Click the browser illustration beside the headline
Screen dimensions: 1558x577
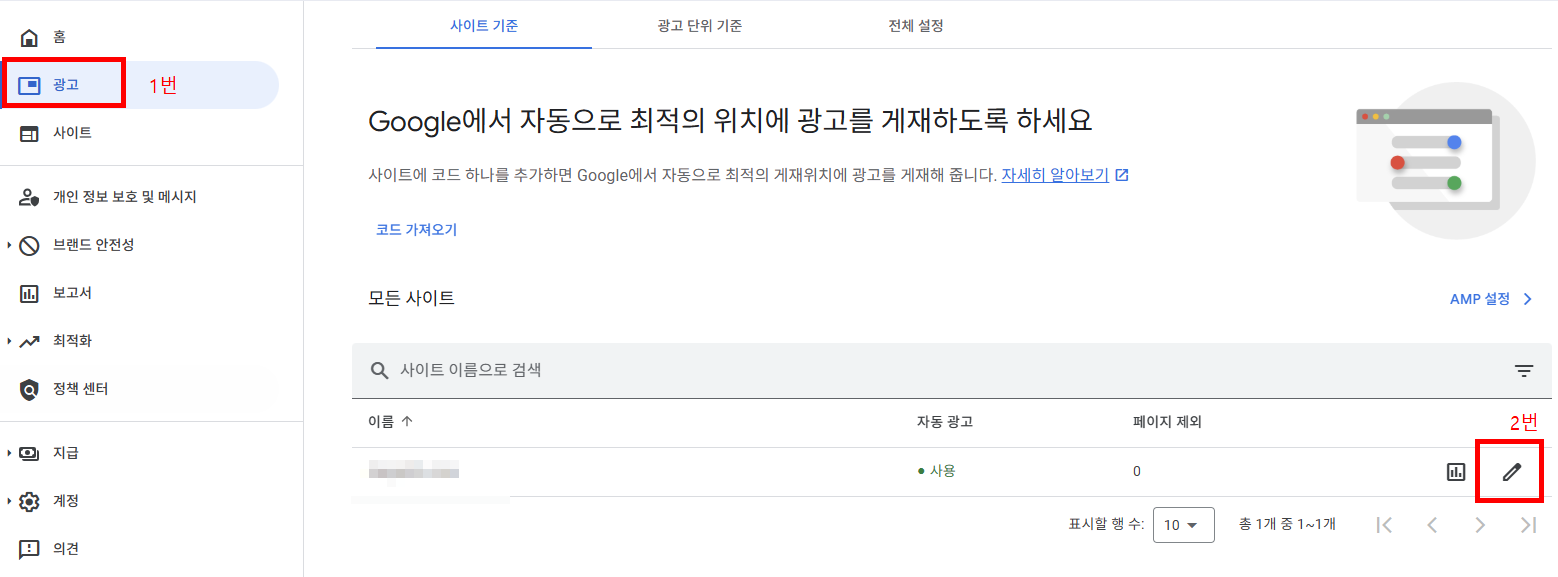click(x=1445, y=161)
